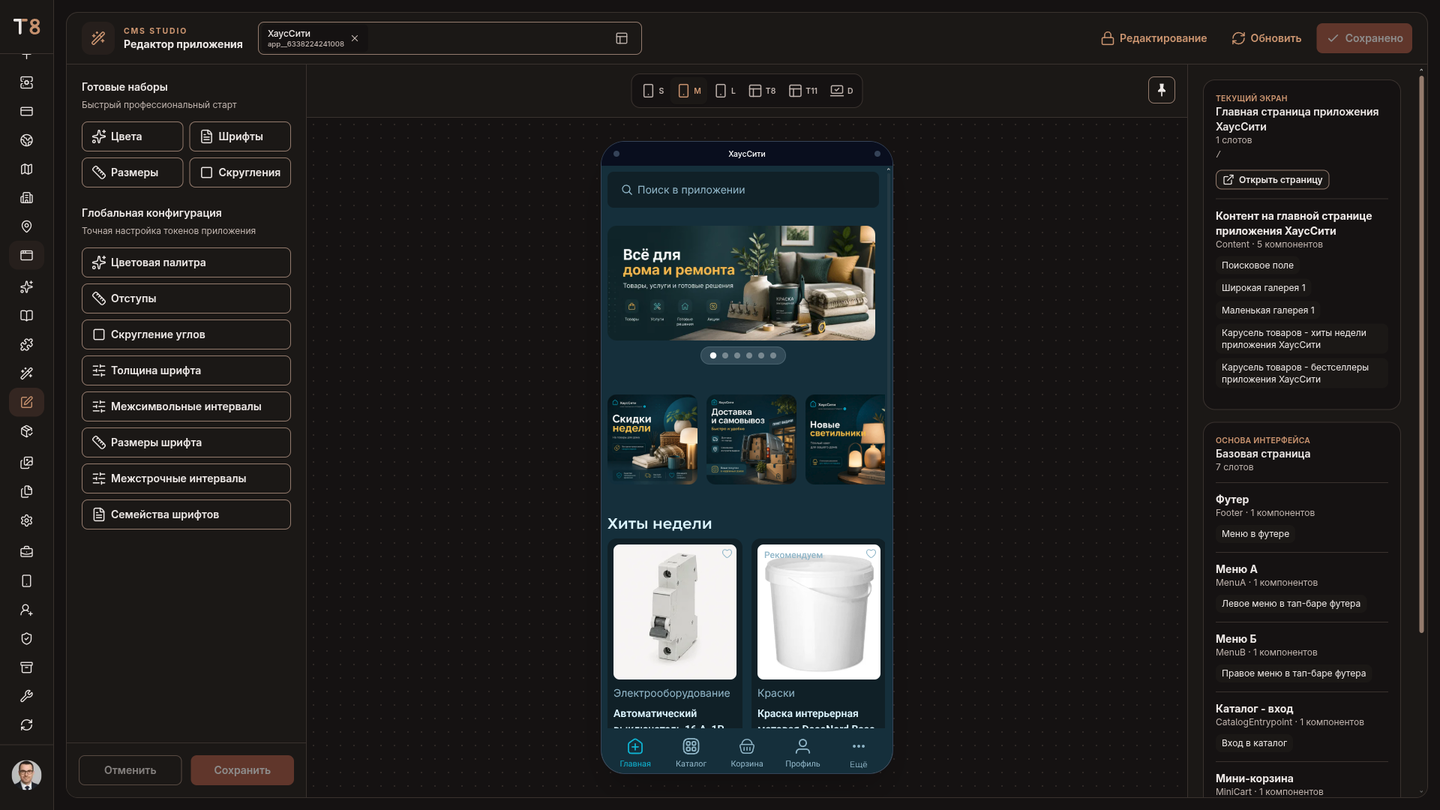Click the wrench icon in the sidebar
The height and width of the screenshot is (810, 1440).
click(27, 696)
